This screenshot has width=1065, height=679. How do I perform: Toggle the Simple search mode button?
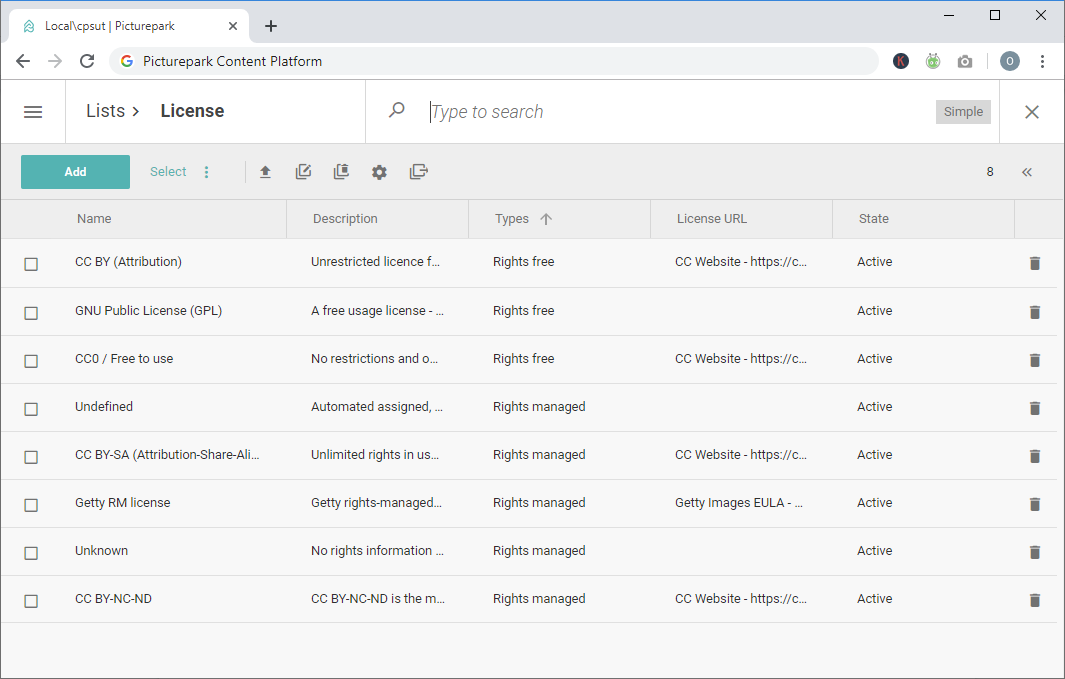(x=963, y=112)
